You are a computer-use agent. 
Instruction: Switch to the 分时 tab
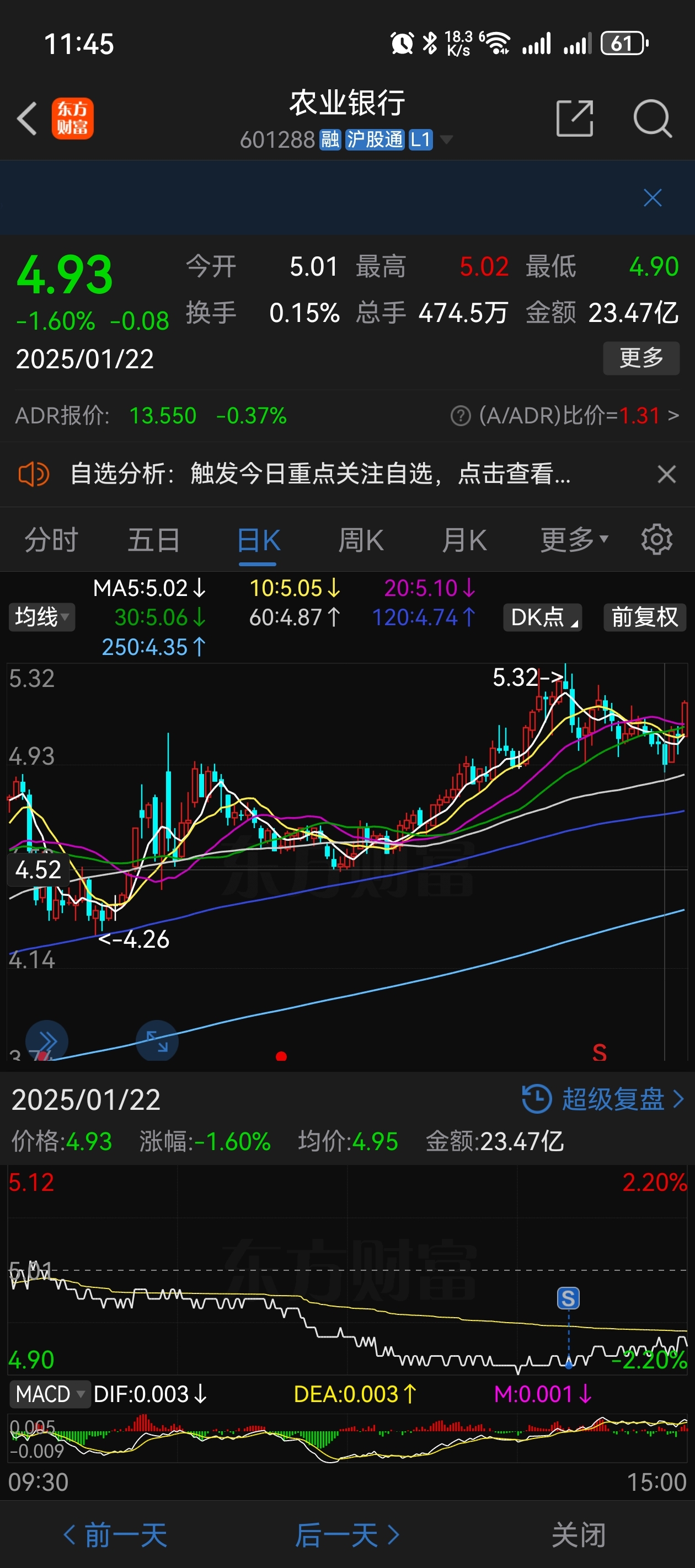(51, 539)
